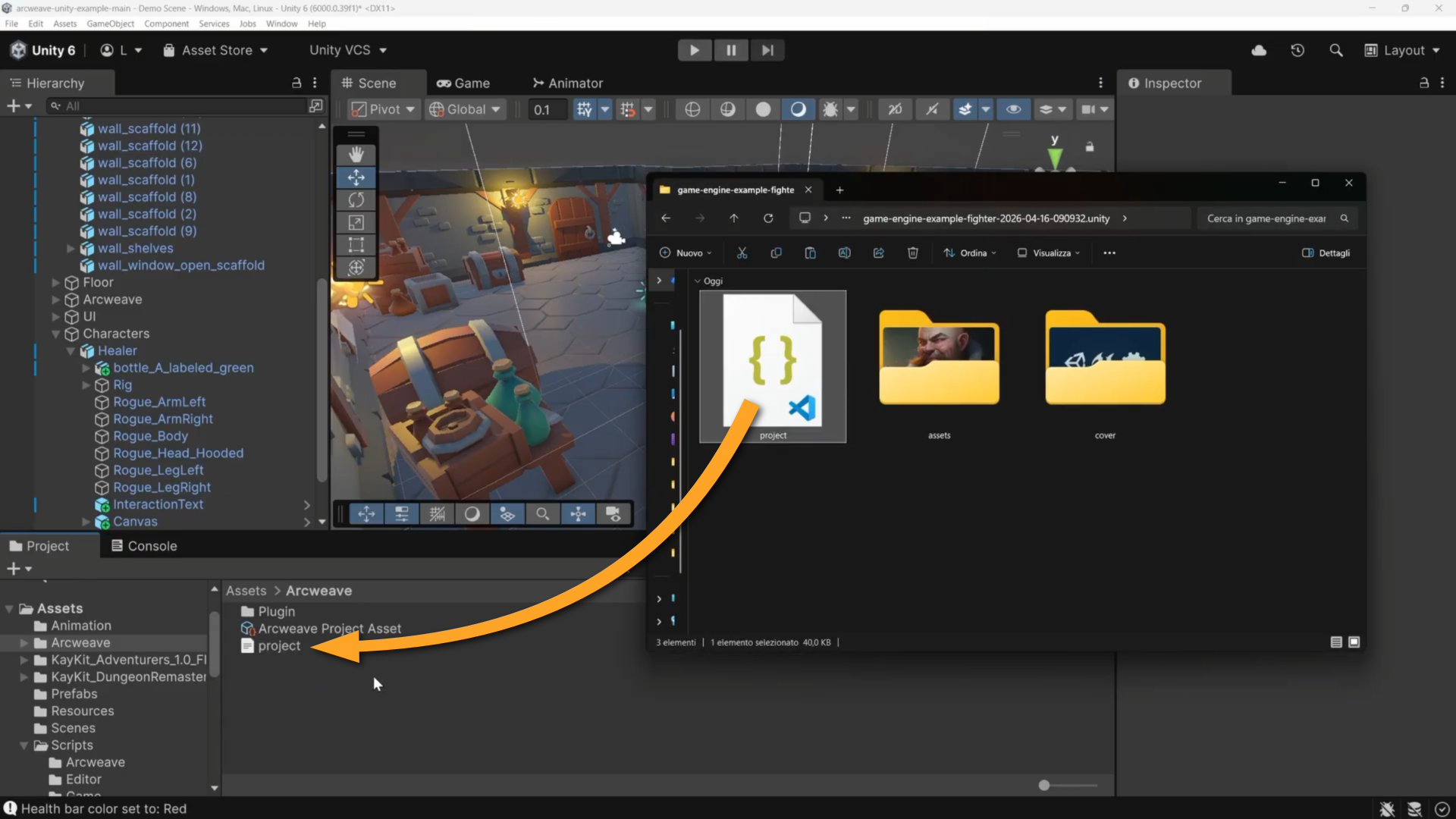Toggle the Inspector panel lock
The image size is (1456, 819).
point(1423,83)
